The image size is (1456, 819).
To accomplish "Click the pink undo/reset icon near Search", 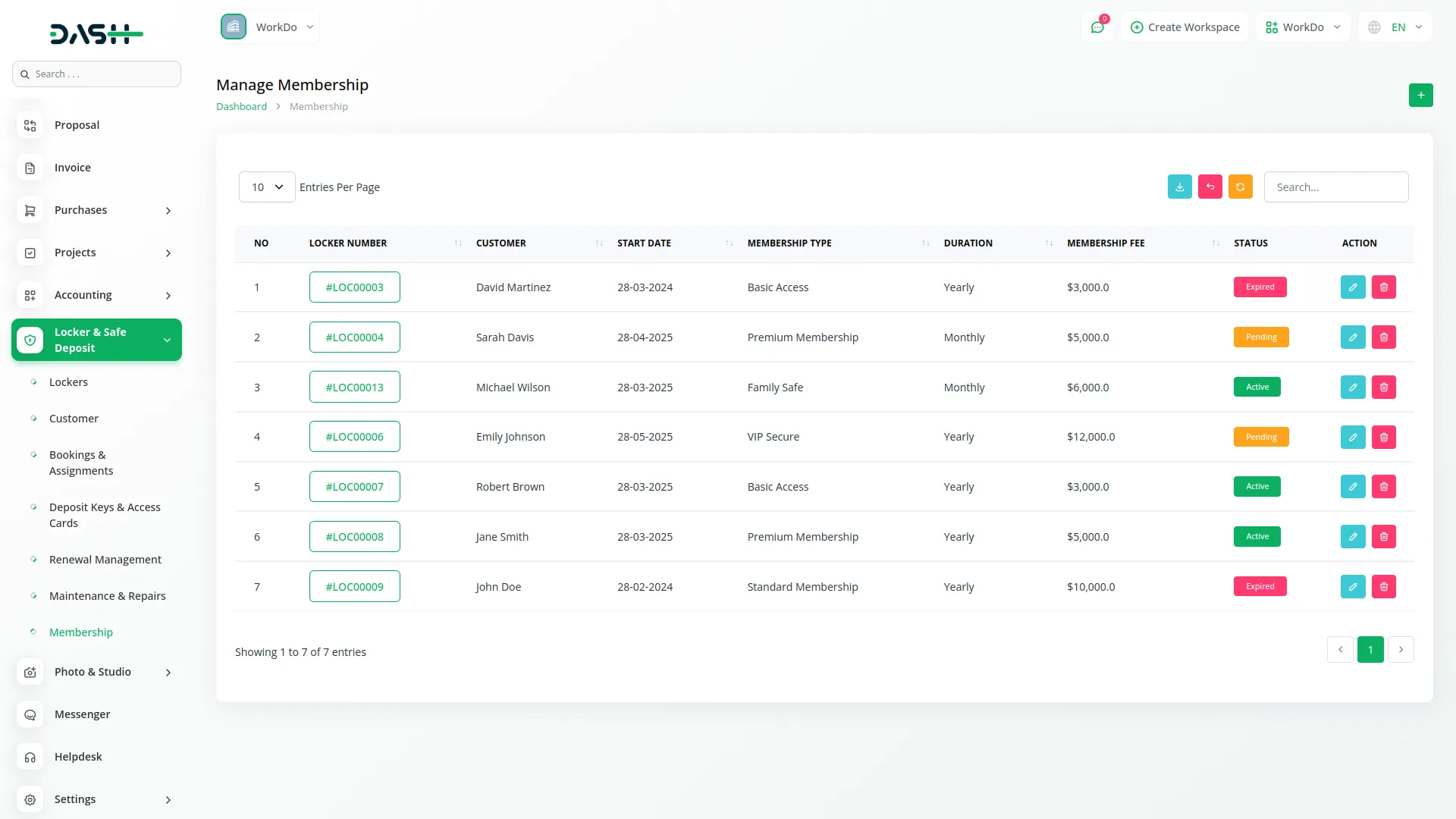I will click(x=1210, y=187).
